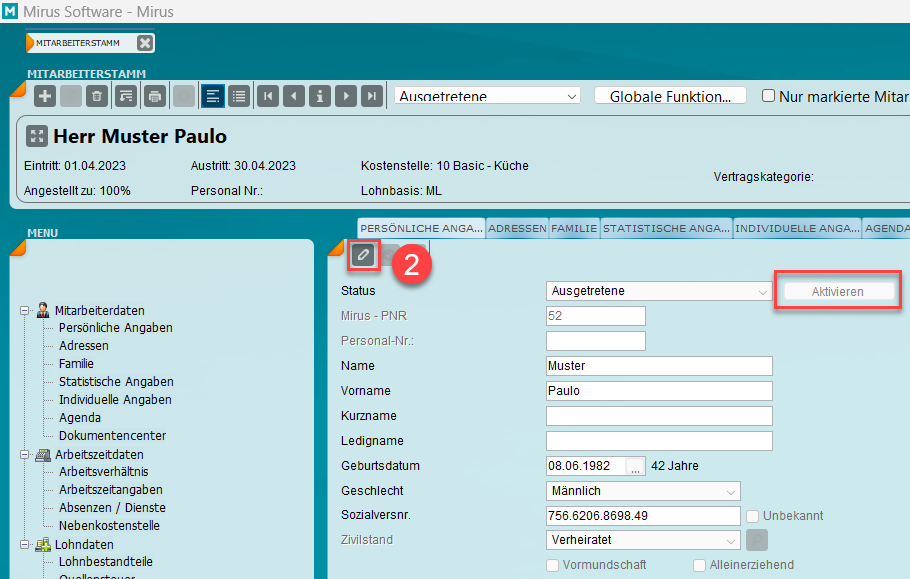Open the Geschlecht dropdown
Image resolution: width=910 pixels, height=579 pixels.
click(643, 491)
